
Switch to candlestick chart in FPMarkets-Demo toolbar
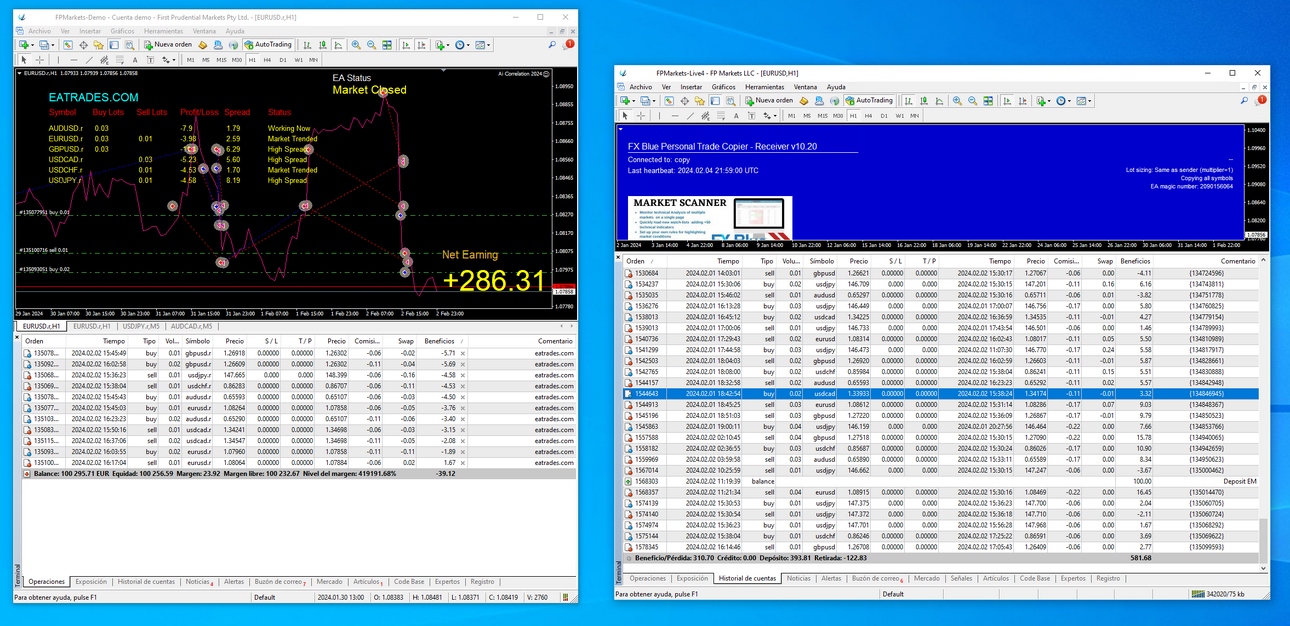click(x=323, y=45)
